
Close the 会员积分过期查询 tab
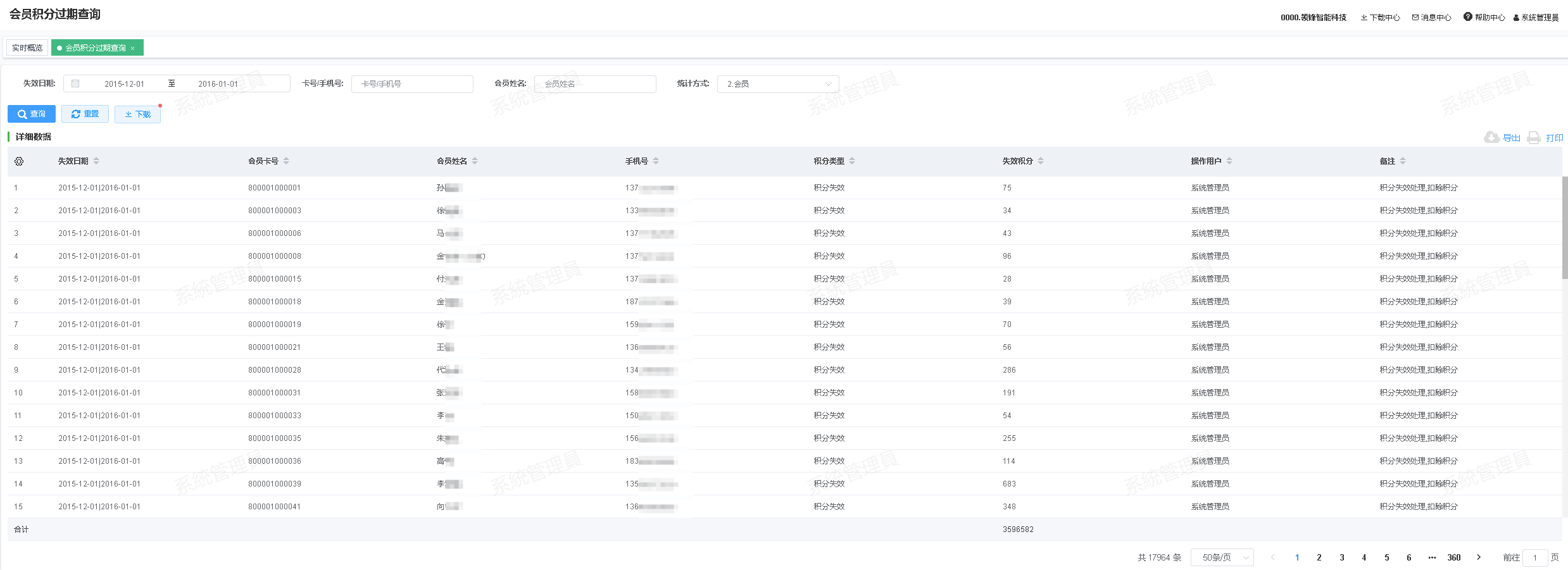(x=133, y=49)
